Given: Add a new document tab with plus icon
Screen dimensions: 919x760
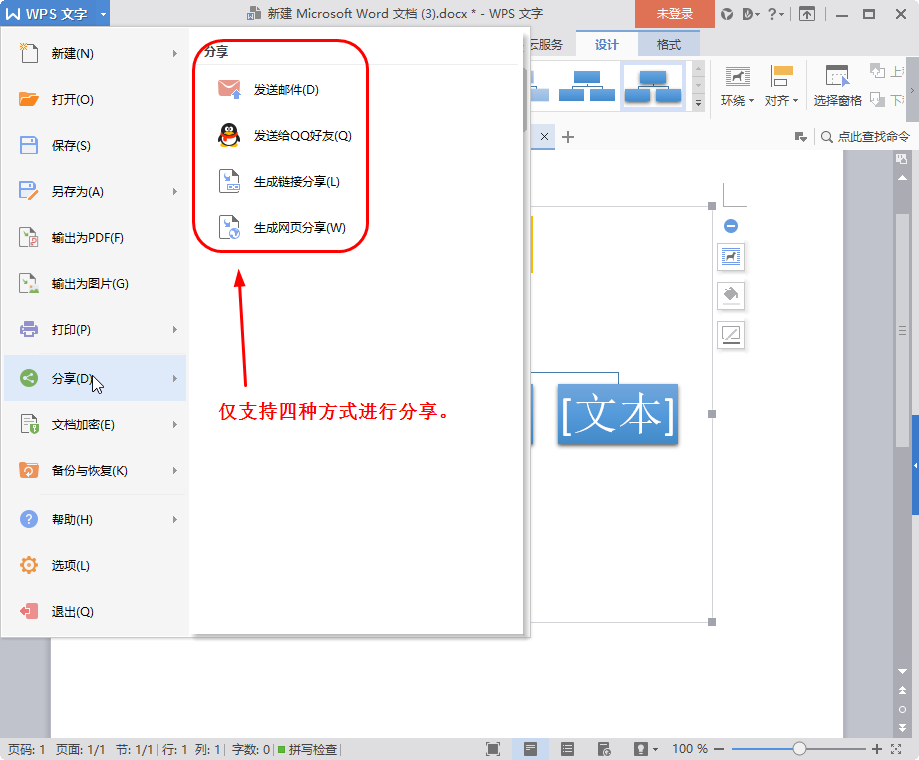Looking at the screenshot, I should click(x=567, y=137).
